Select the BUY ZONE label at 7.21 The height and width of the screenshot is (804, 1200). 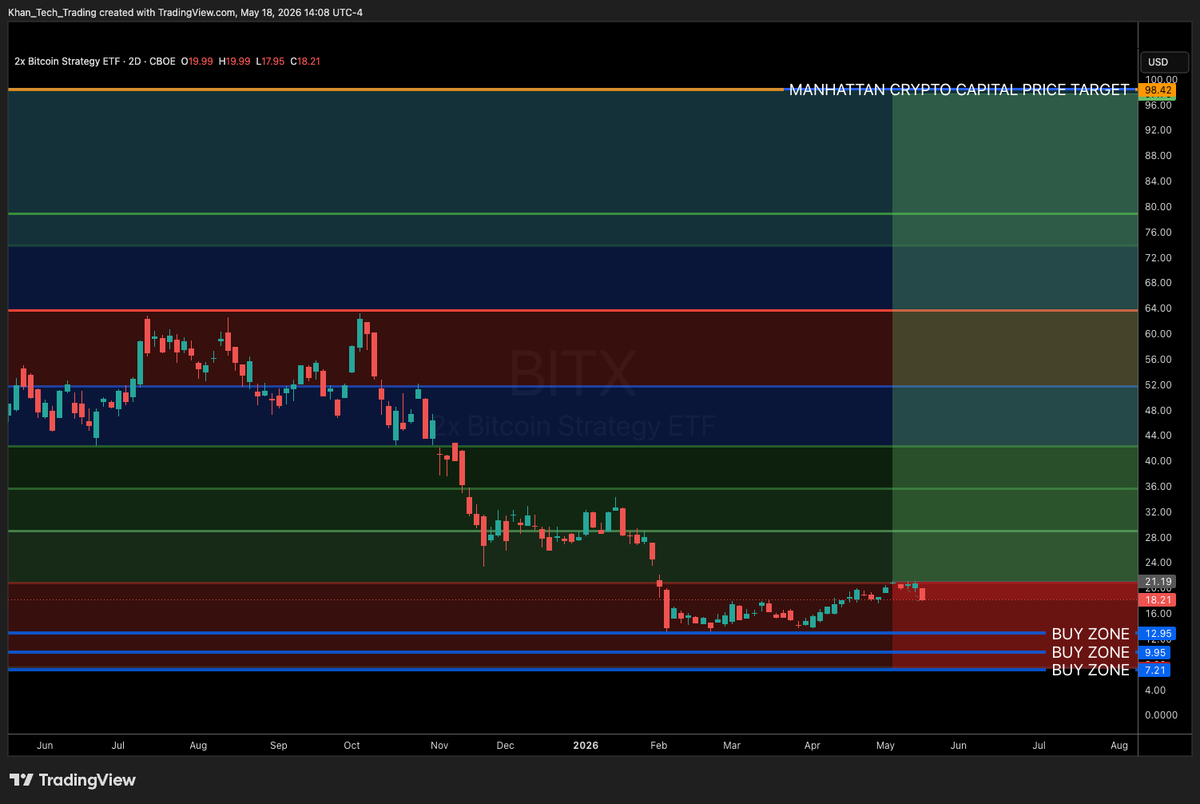1090,670
